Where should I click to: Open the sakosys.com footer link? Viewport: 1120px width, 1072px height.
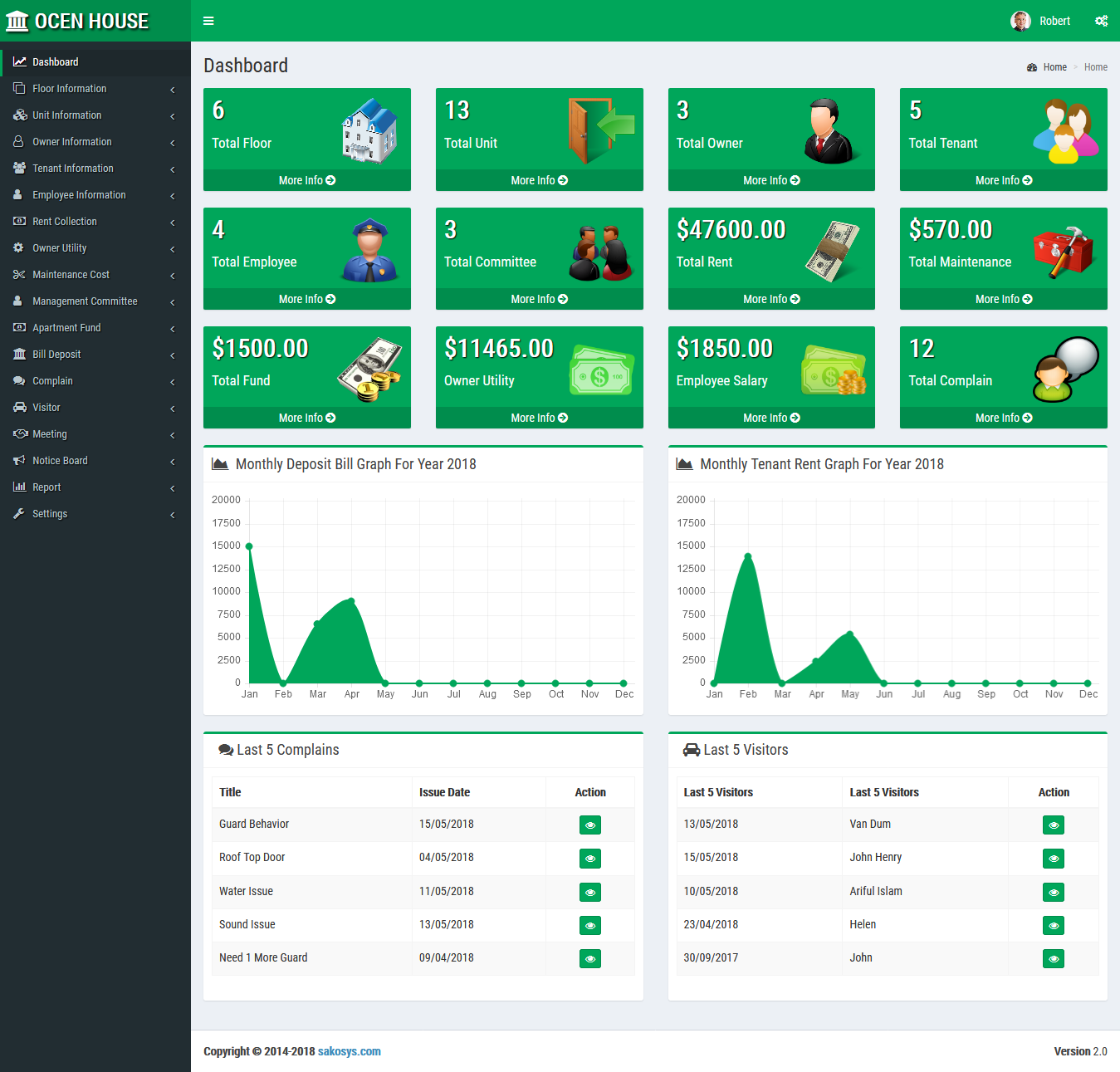[x=349, y=1051]
